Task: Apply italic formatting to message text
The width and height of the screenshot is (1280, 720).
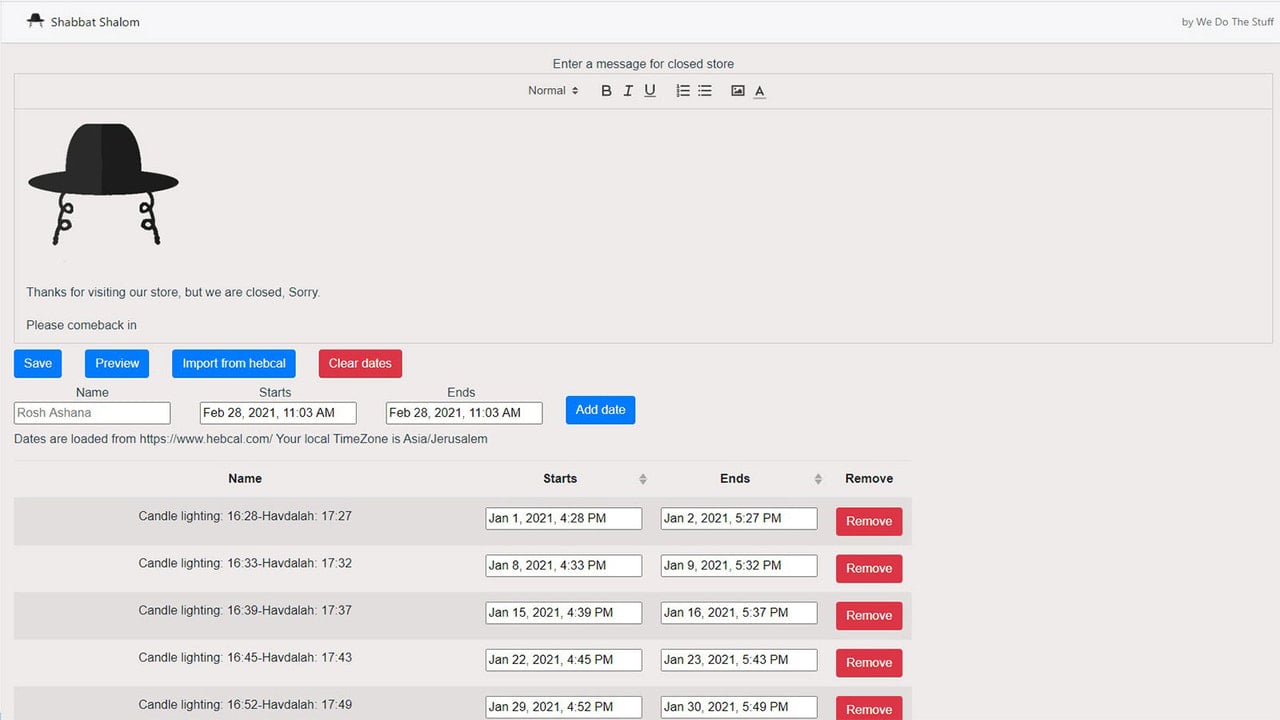Action: 628,91
